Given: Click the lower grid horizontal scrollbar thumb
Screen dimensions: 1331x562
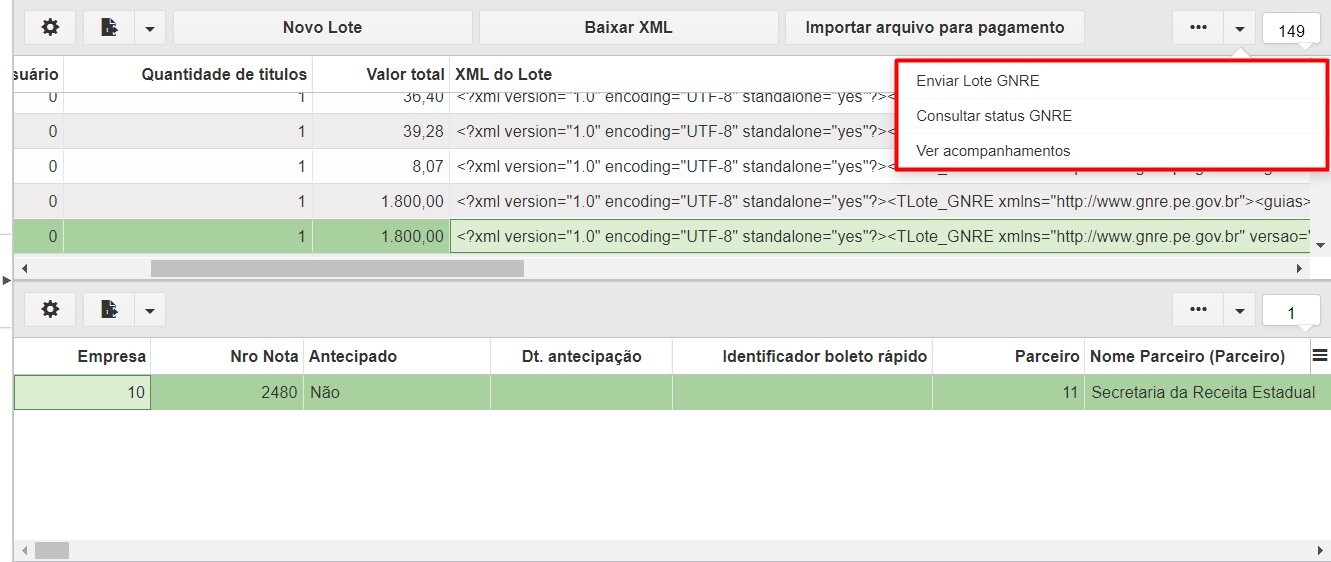Looking at the screenshot, I should click(x=52, y=550).
